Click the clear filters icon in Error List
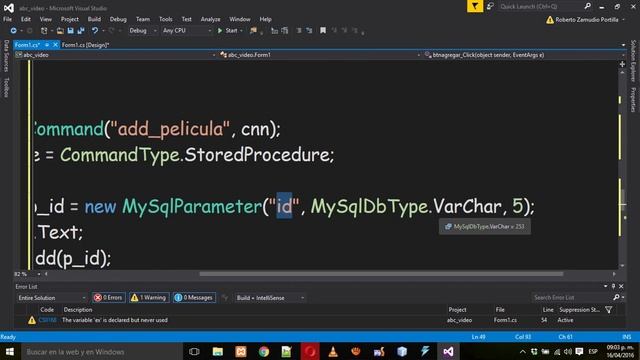 tap(225, 298)
